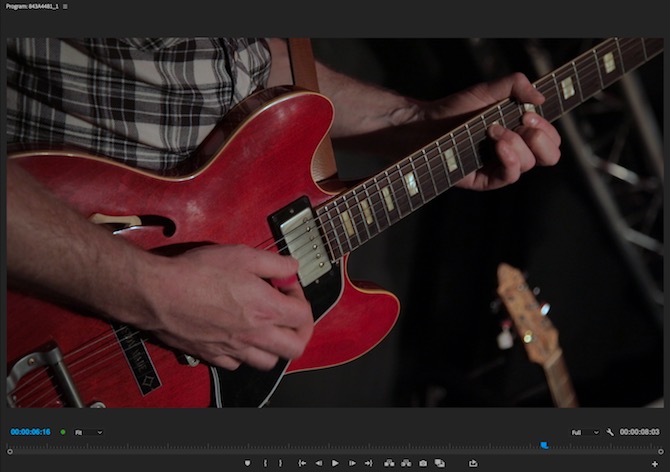The height and width of the screenshot is (472, 670).
Task: Click the Go to Out point icon
Action: point(368,463)
